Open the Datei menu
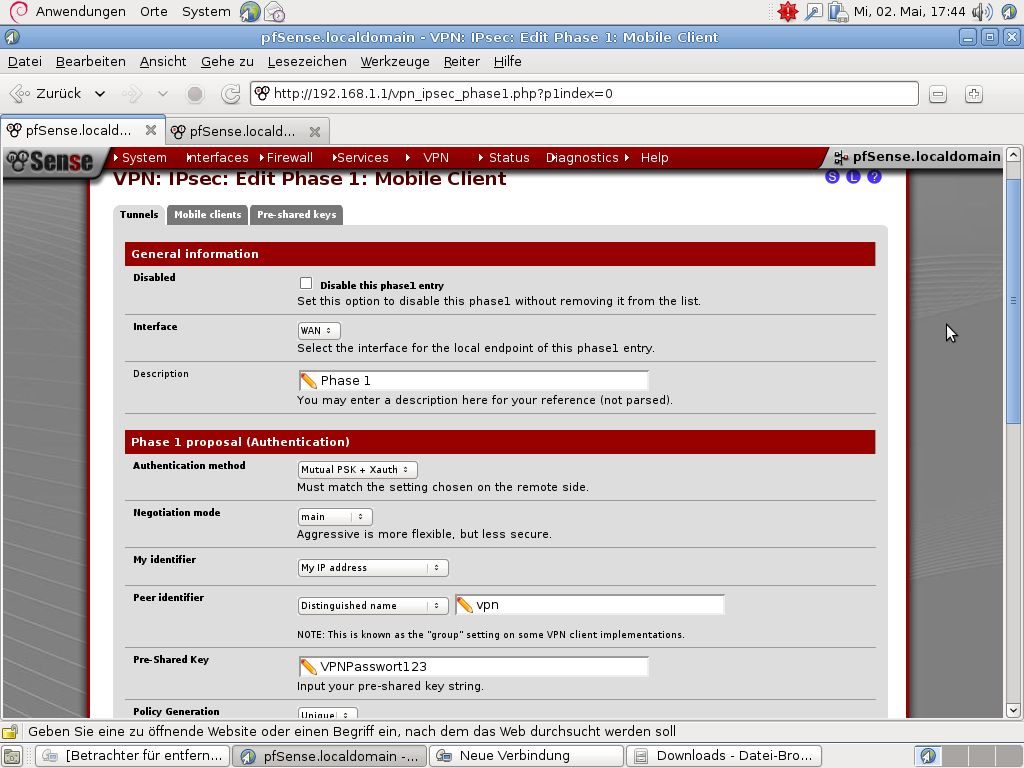1024x768 pixels. [x=25, y=61]
